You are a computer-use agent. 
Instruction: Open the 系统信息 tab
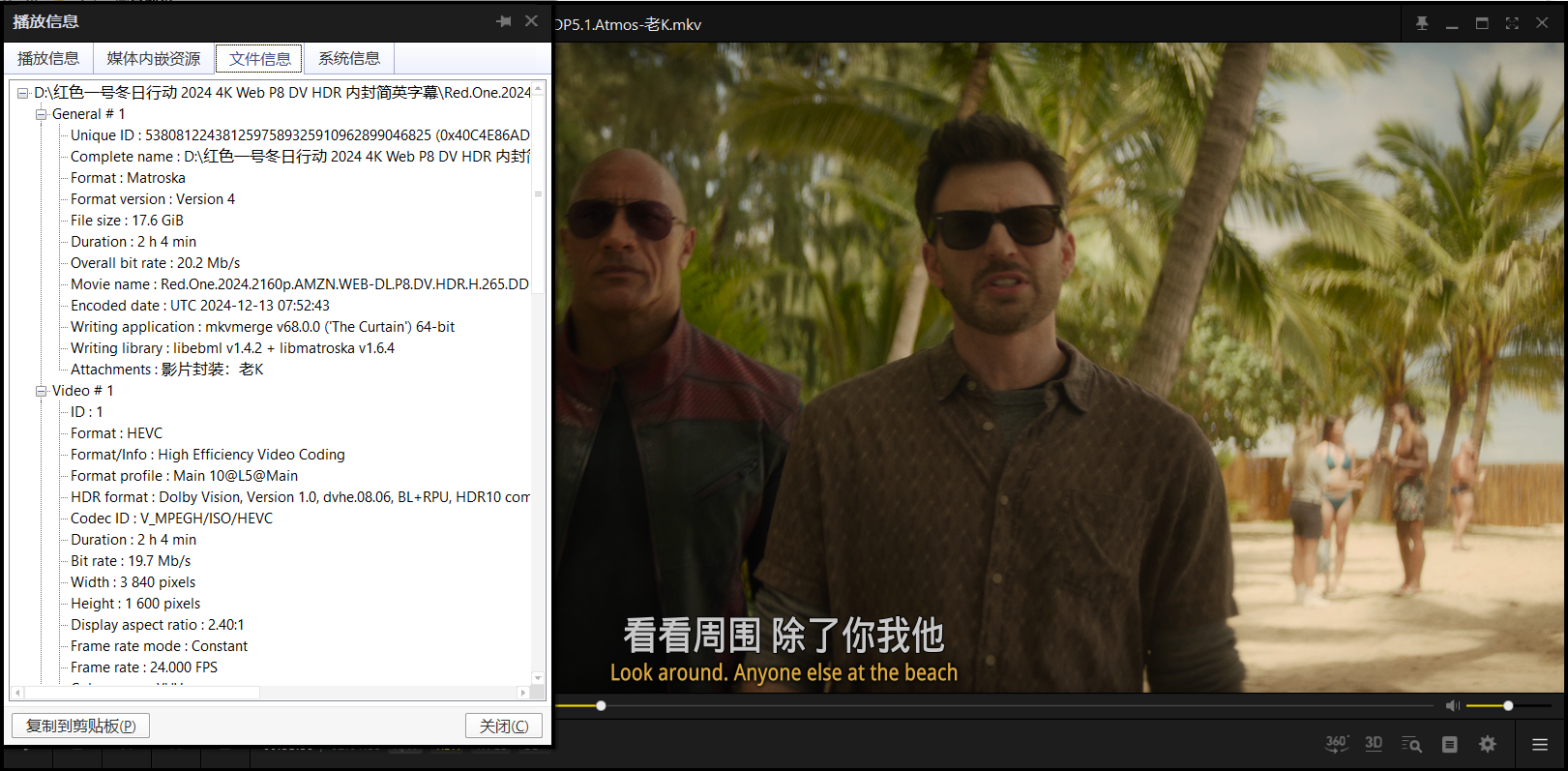click(x=349, y=58)
